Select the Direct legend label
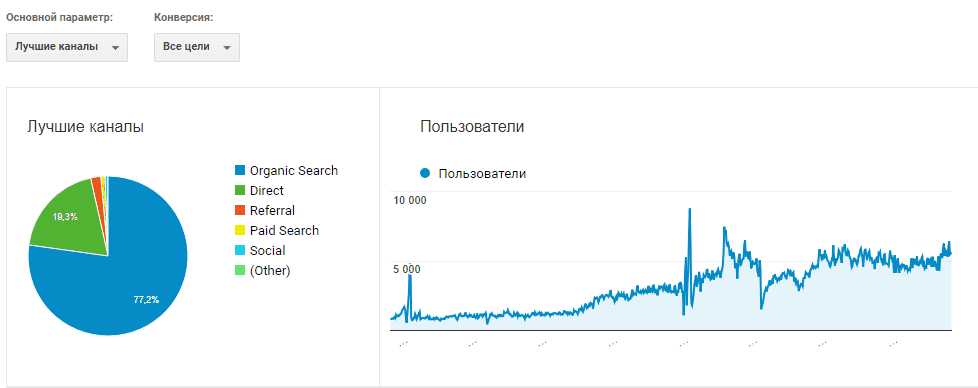This screenshot has width=978, height=388. pyautogui.click(x=266, y=190)
